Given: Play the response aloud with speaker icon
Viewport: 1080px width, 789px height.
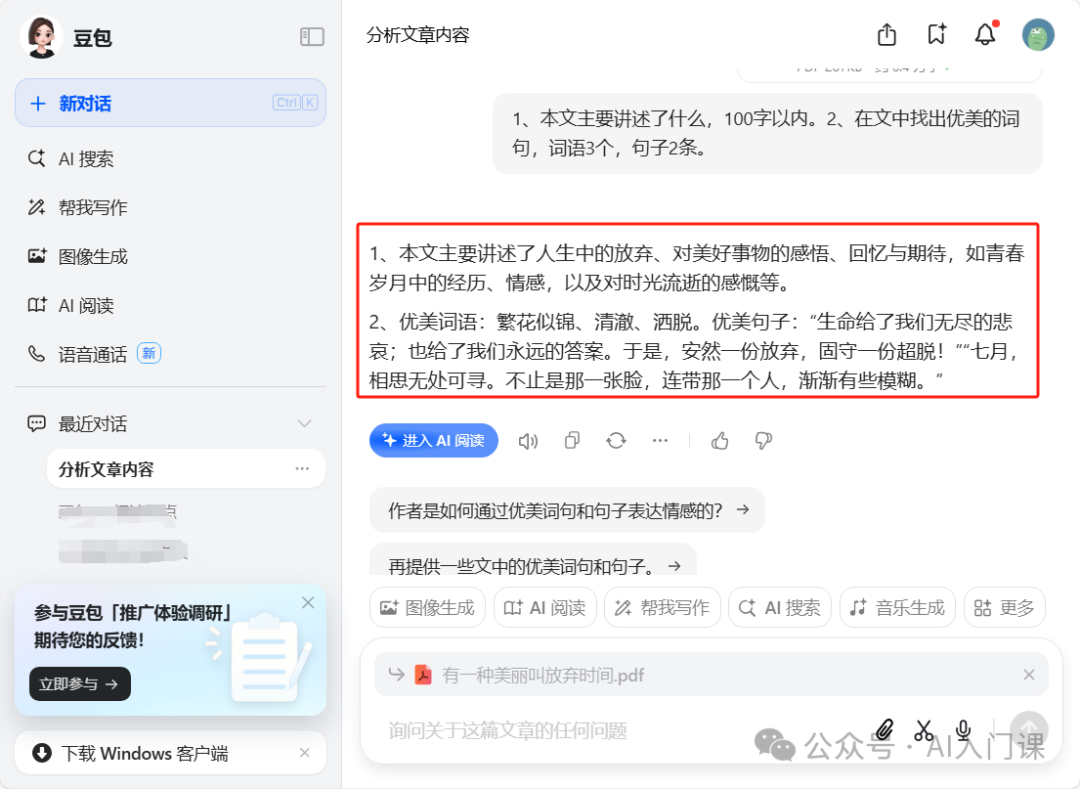Looking at the screenshot, I should [528, 441].
